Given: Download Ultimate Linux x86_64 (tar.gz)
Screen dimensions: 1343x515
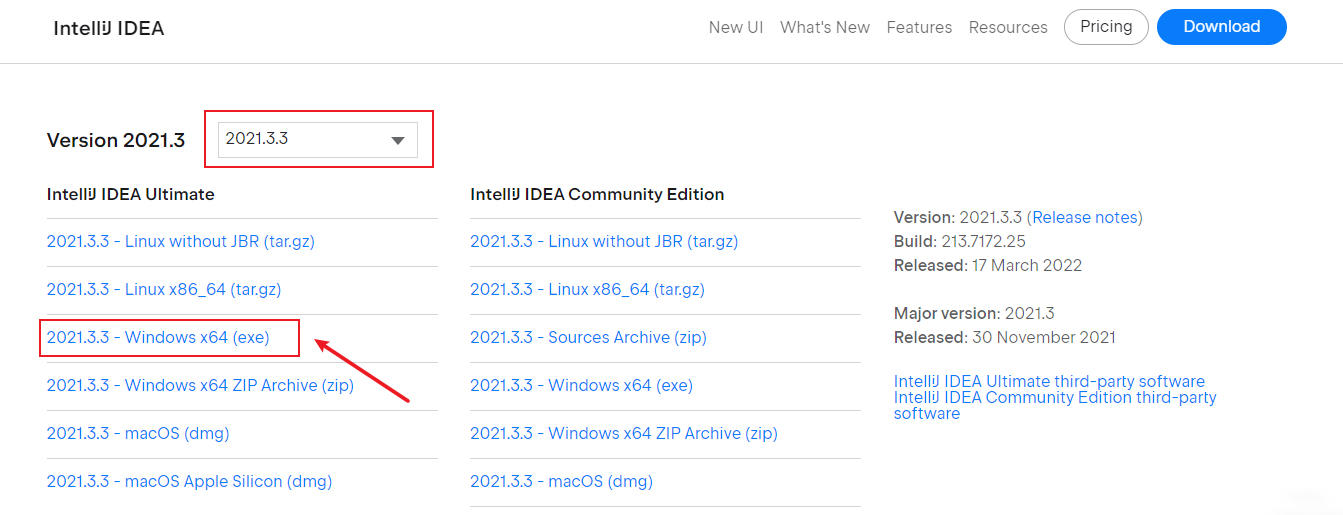Looking at the screenshot, I should click(x=164, y=290).
